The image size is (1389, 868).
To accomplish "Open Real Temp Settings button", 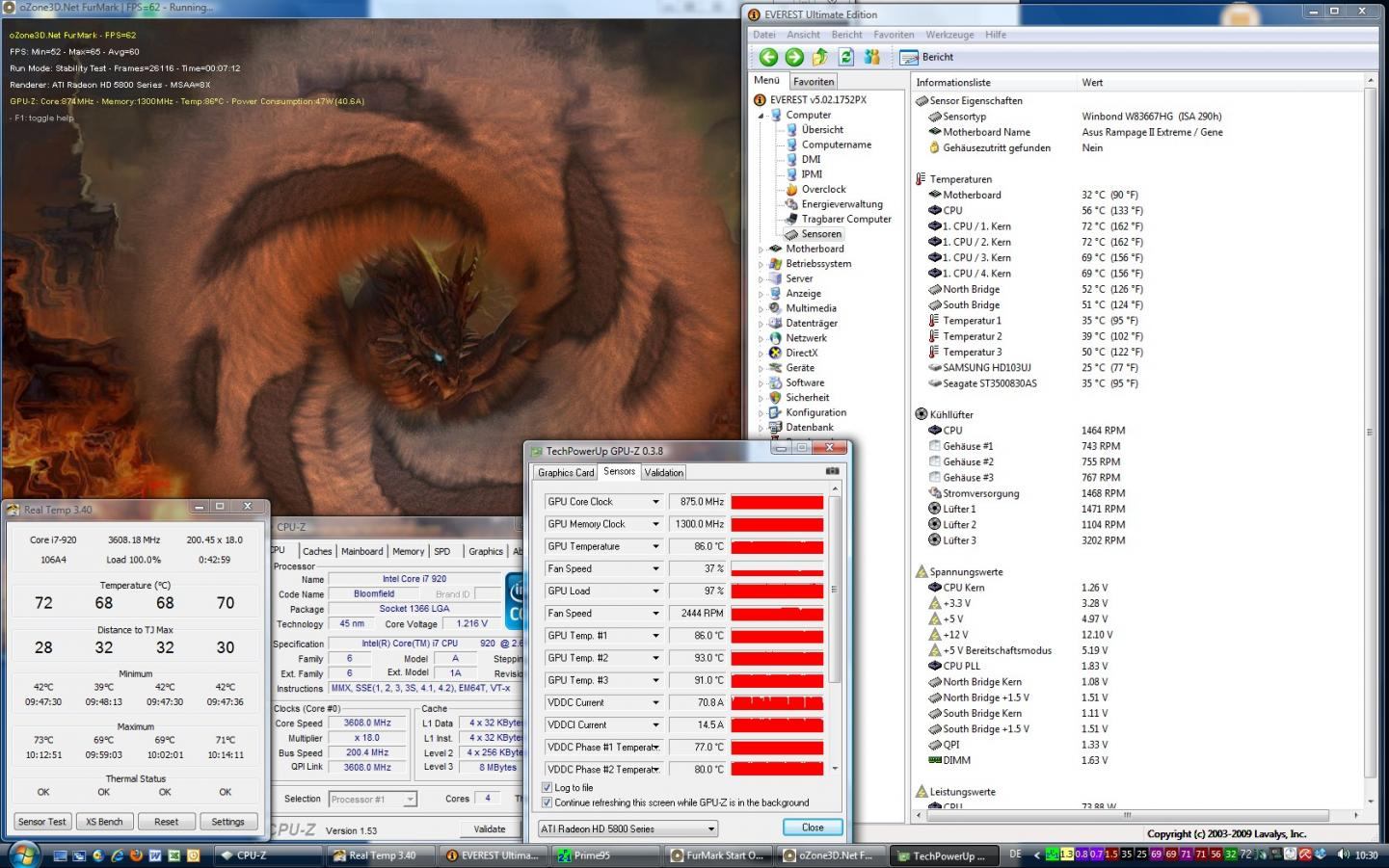I will (x=227, y=822).
